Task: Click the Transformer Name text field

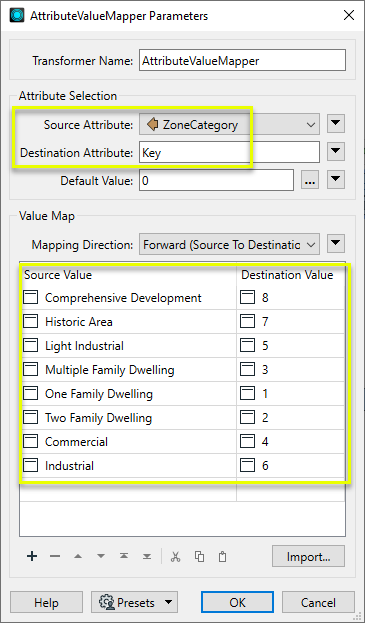Action: tap(242, 60)
